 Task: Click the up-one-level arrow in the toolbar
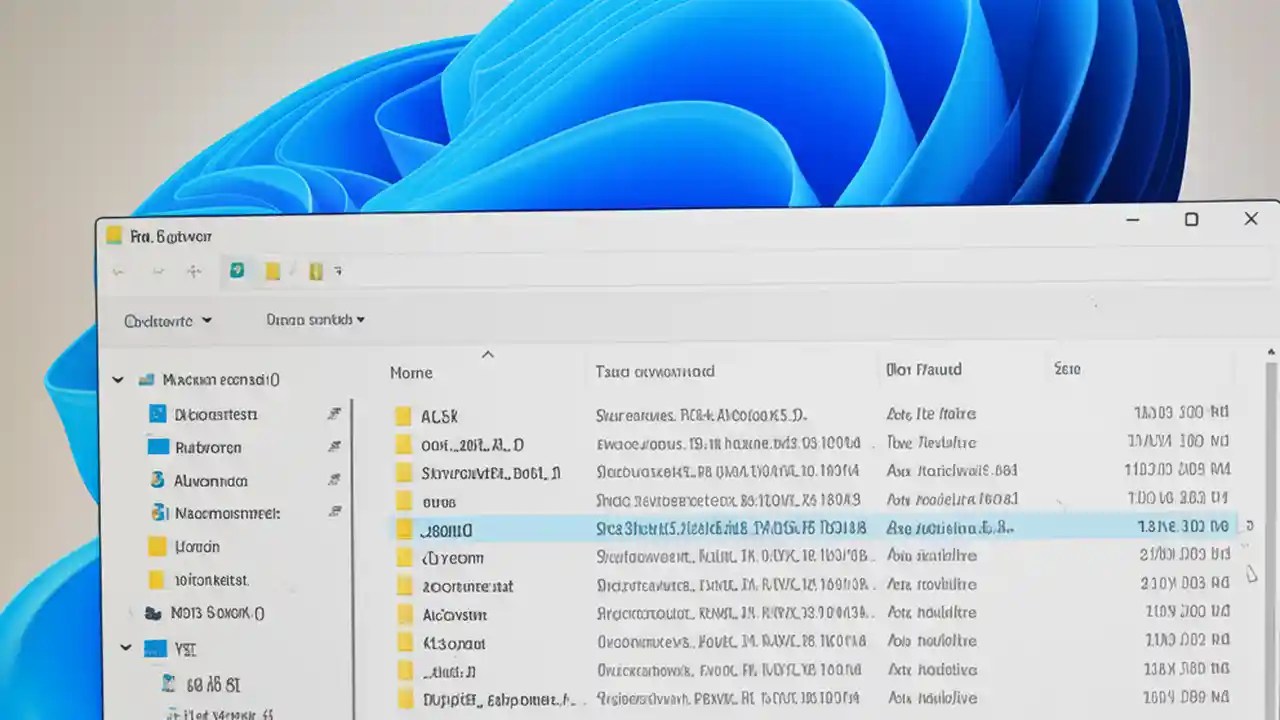point(194,271)
